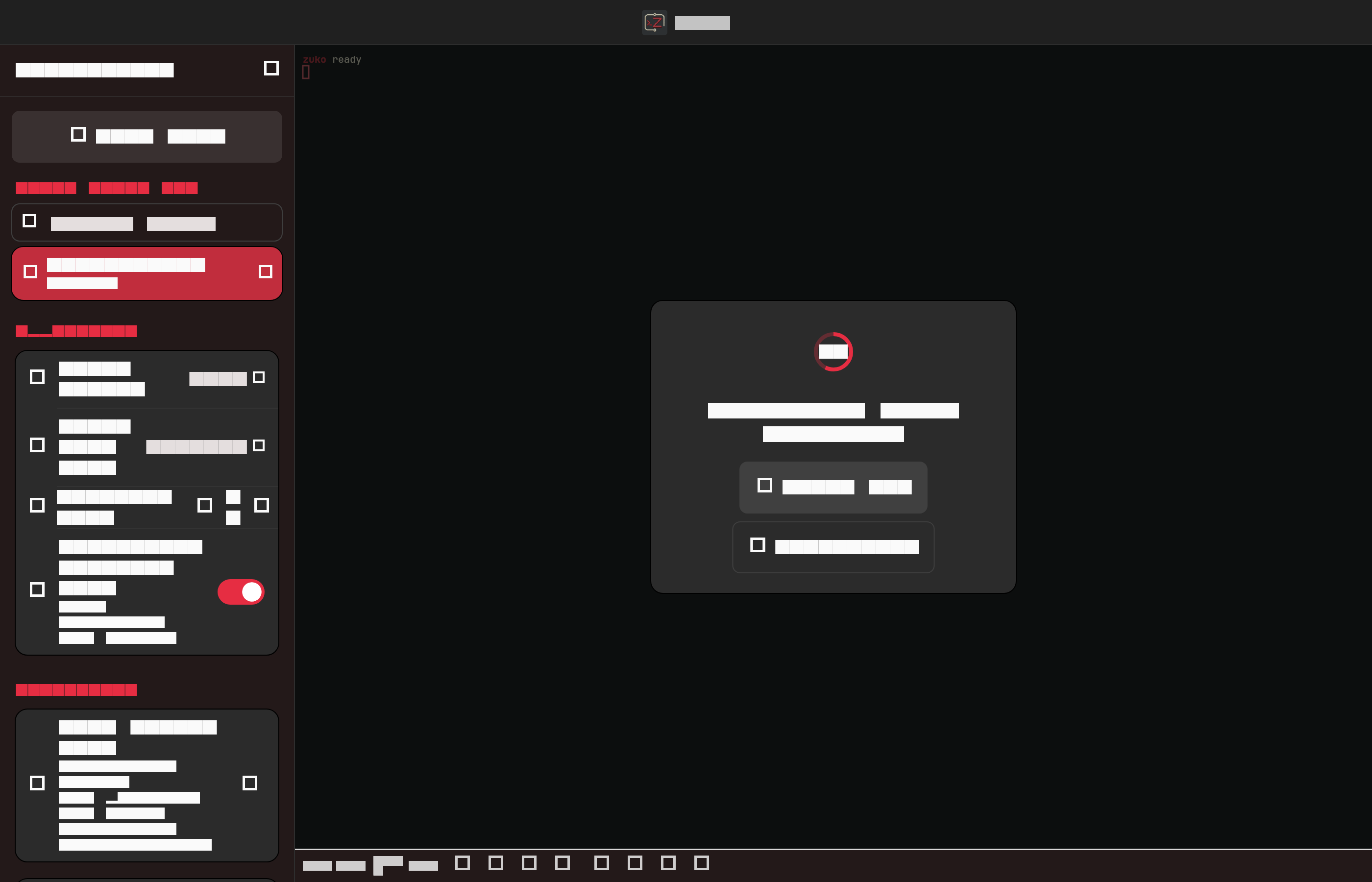This screenshot has height=882, width=1372.
Task: Click the filled gray button in the center dialog
Action: point(833,487)
